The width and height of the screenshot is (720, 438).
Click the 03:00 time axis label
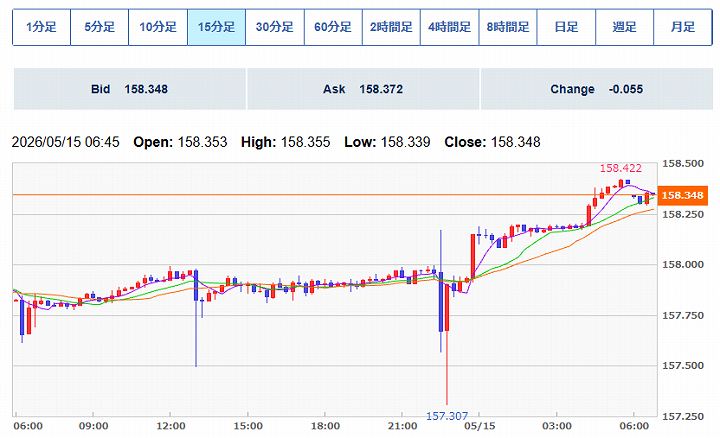(557, 426)
